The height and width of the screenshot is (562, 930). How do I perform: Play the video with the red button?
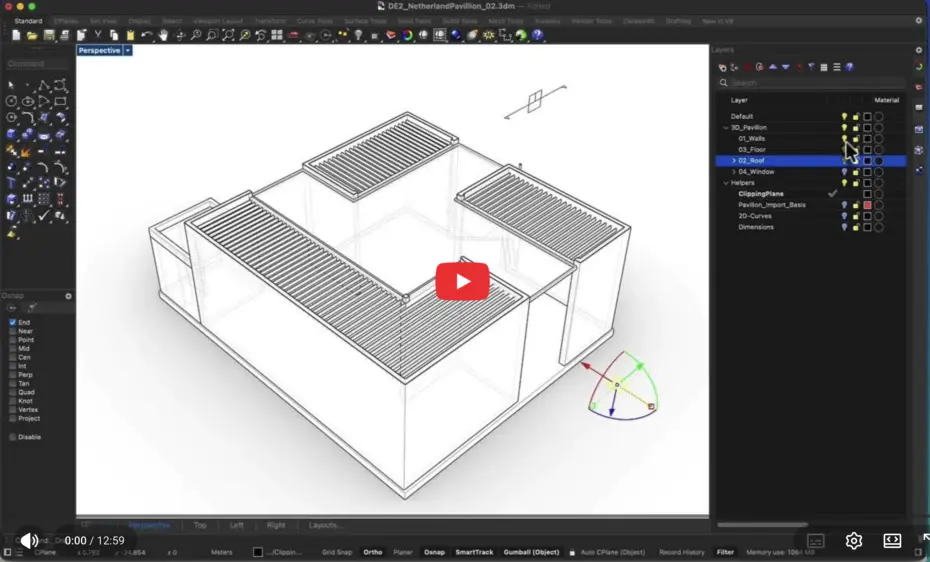click(462, 281)
